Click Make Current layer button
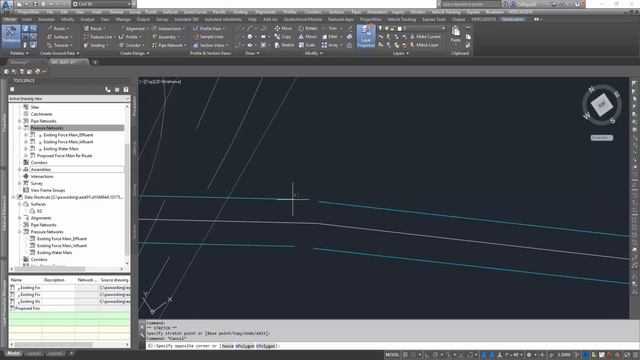The image size is (640, 360). pos(425,37)
